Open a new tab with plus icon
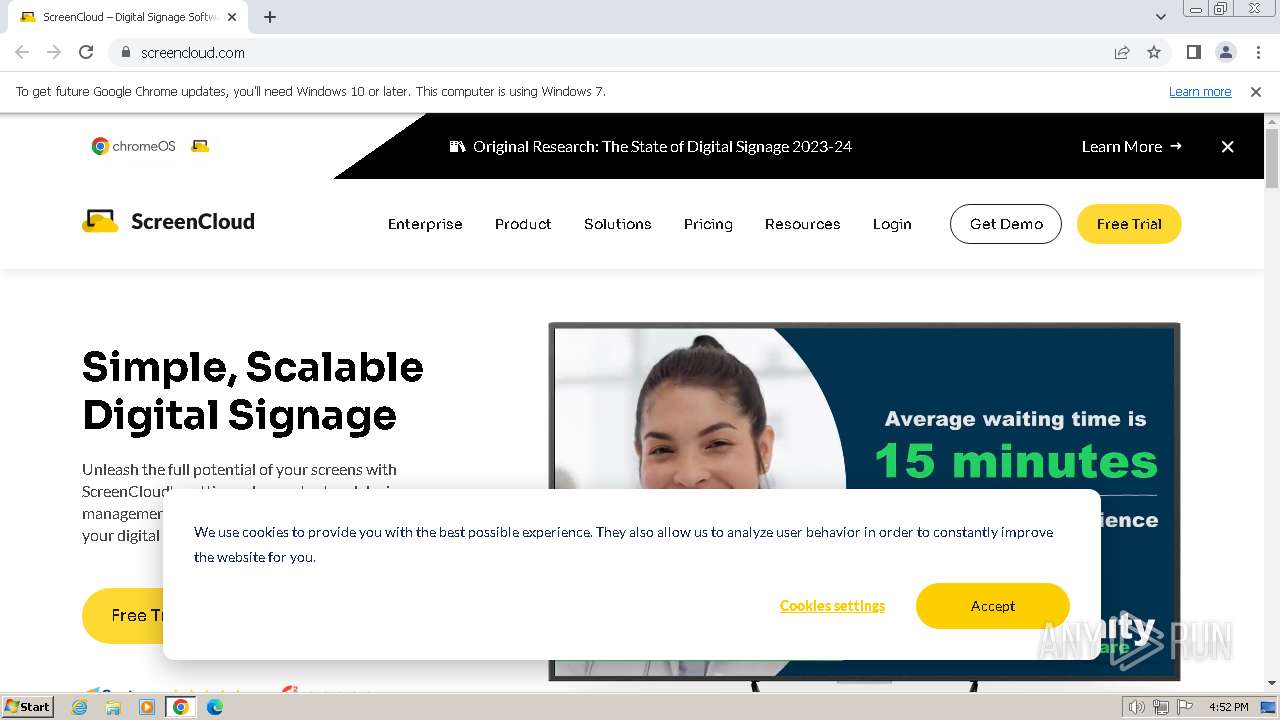 click(270, 17)
